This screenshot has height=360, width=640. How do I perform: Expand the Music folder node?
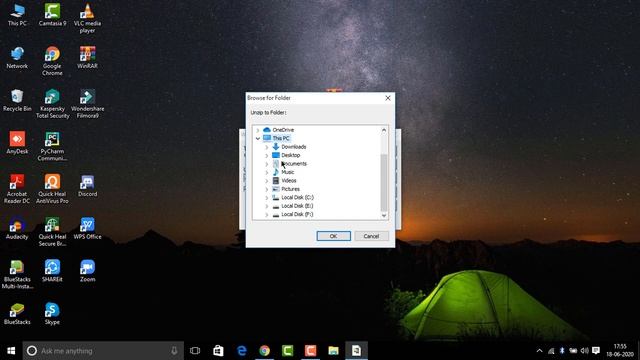267,172
